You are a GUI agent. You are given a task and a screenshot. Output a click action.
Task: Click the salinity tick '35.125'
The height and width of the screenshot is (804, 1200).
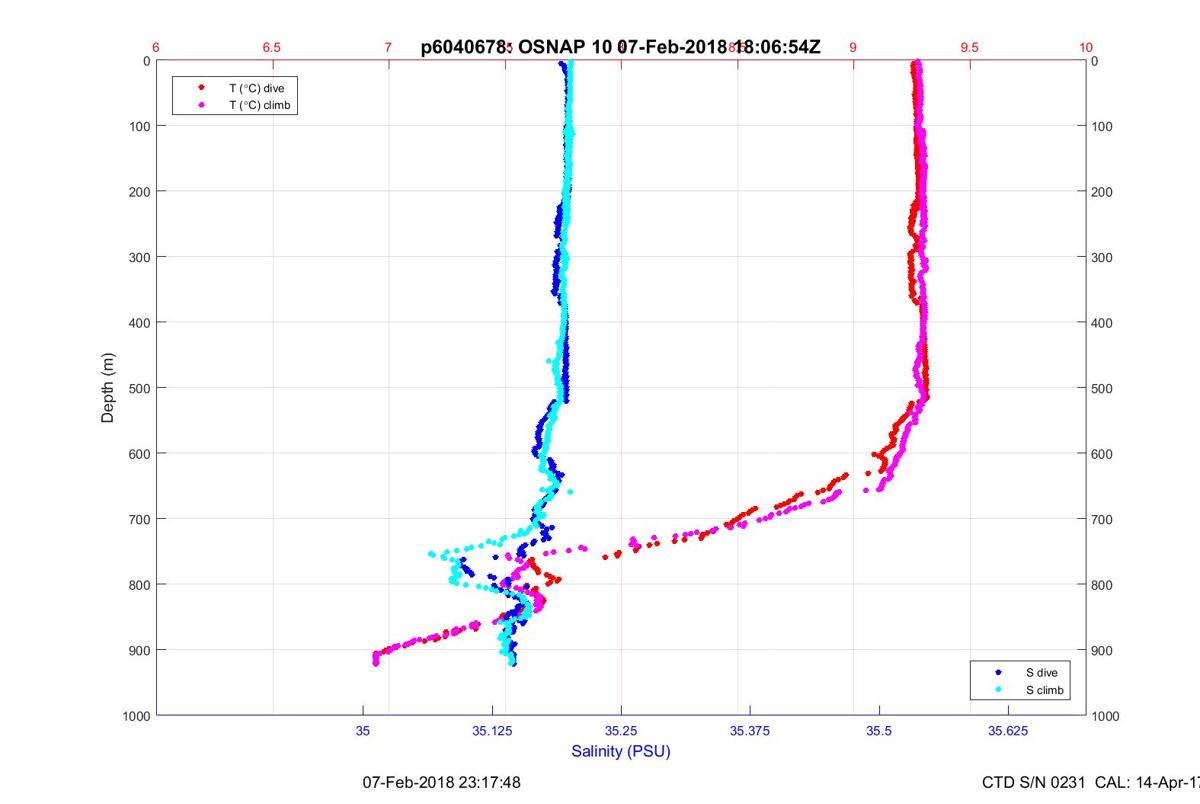point(492,731)
